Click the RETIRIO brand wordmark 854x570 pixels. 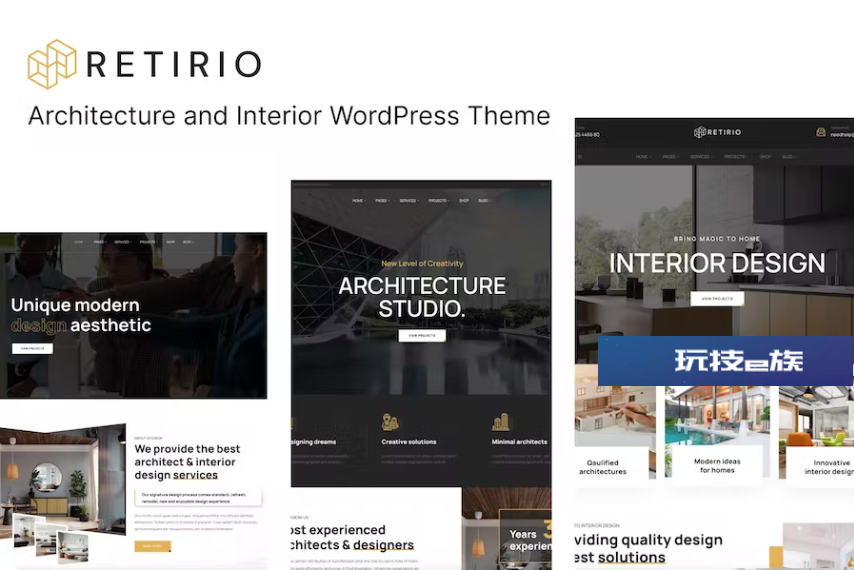174,64
